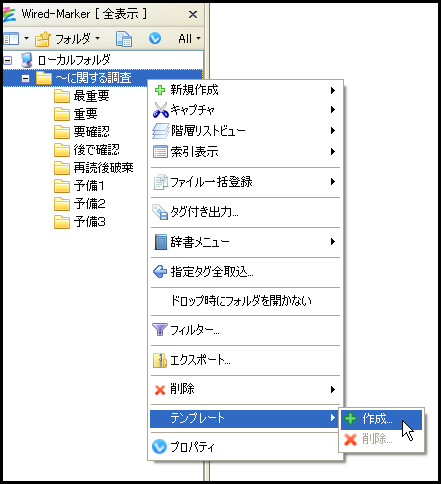Select the 重要 folder label
The image size is (441, 484).
point(85,114)
